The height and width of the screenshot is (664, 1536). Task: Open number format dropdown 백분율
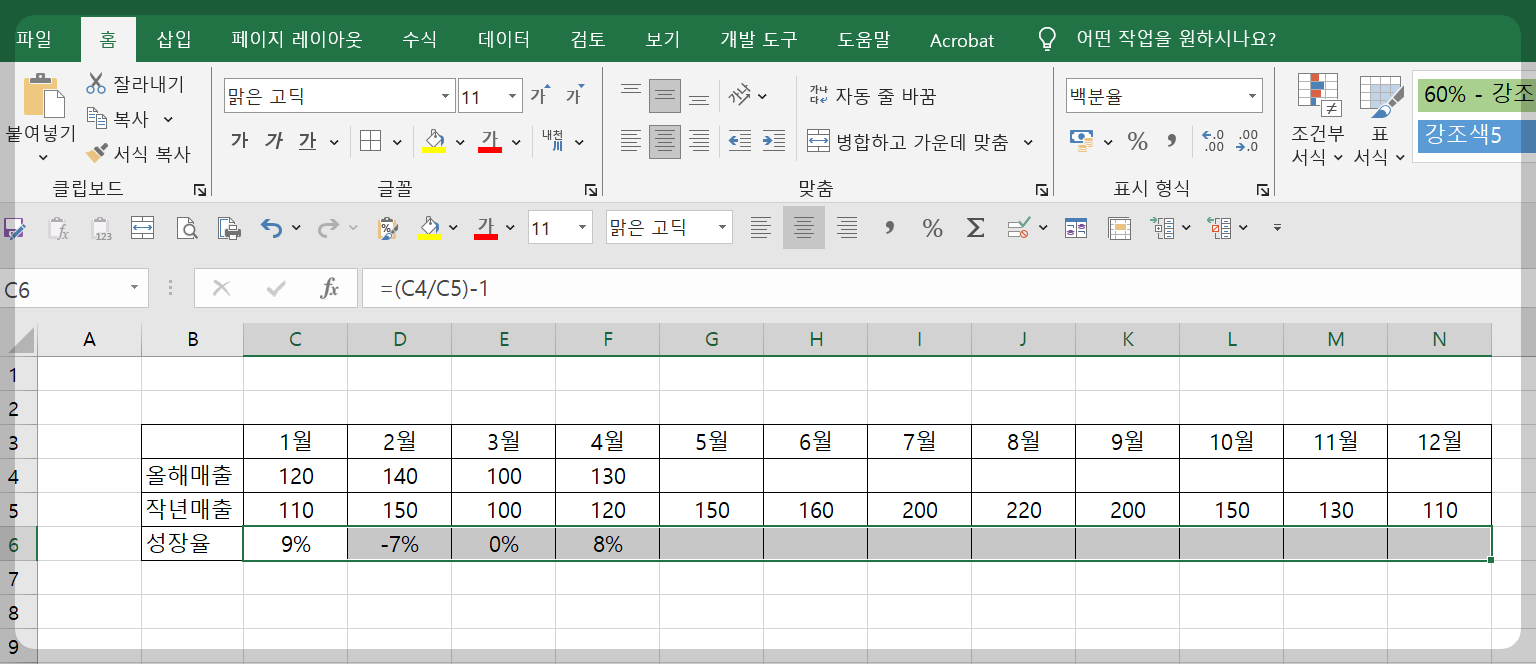tap(1252, 96)
